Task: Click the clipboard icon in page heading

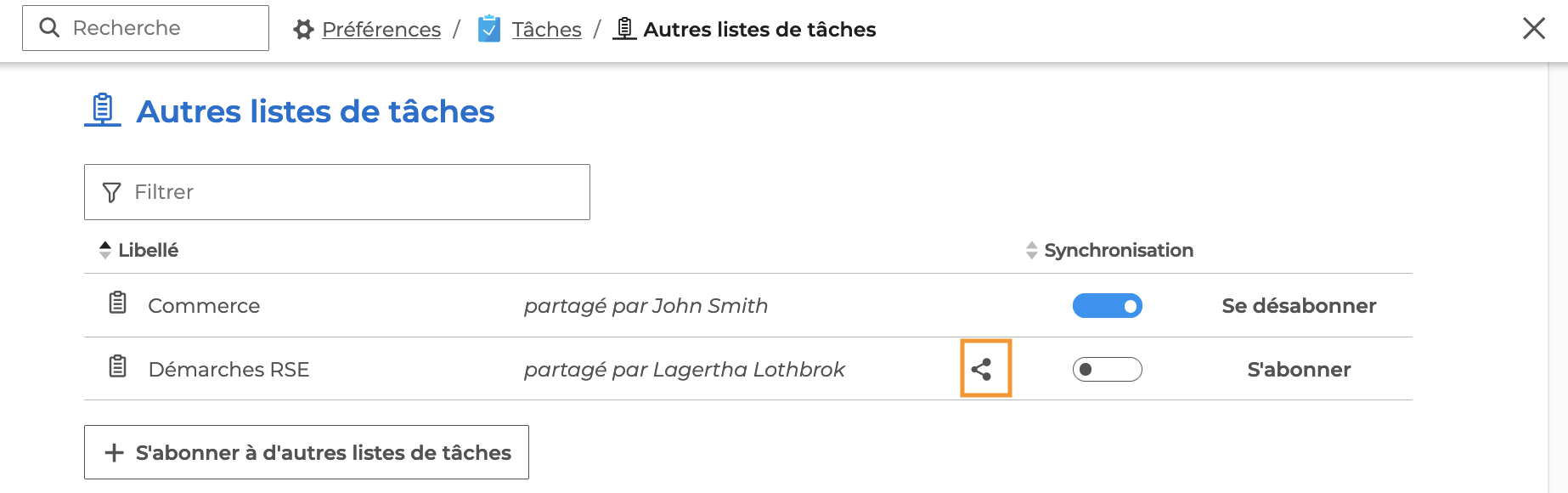Action: [x=103, y=110]
